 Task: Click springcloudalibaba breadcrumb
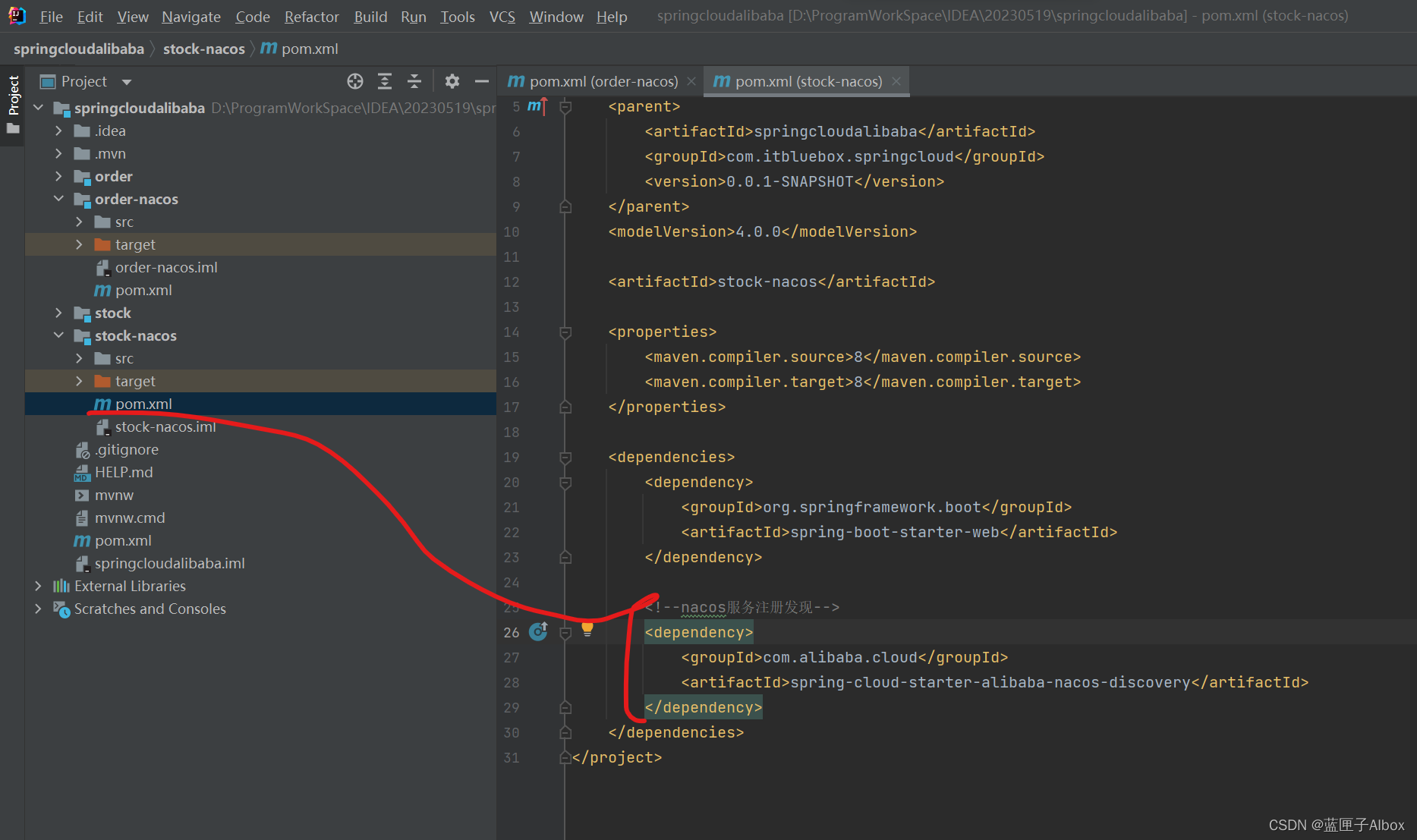click(x=79, y=49)
